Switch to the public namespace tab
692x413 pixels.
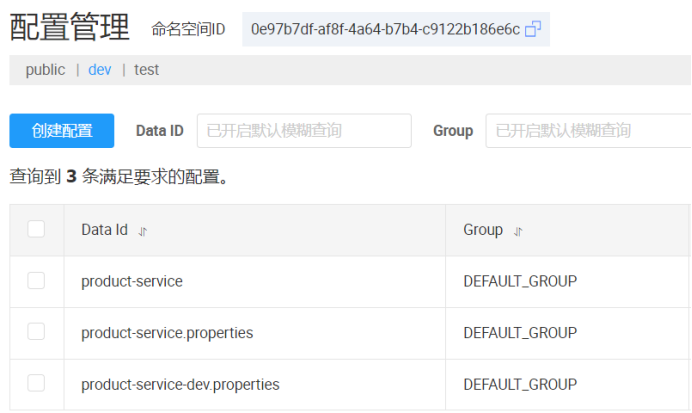click(x=45, y=70)
